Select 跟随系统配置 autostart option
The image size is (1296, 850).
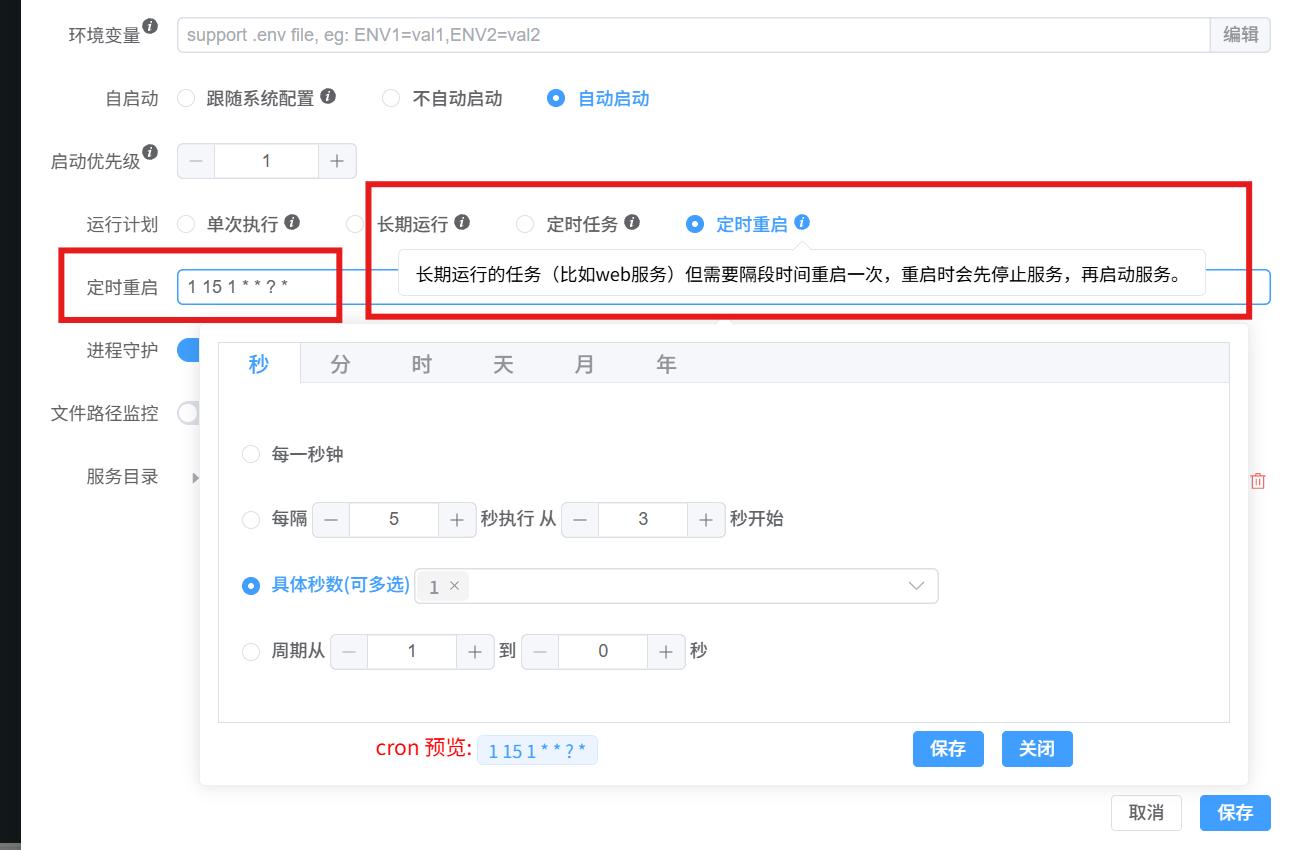pyautogui.click(x=186, y=98)
